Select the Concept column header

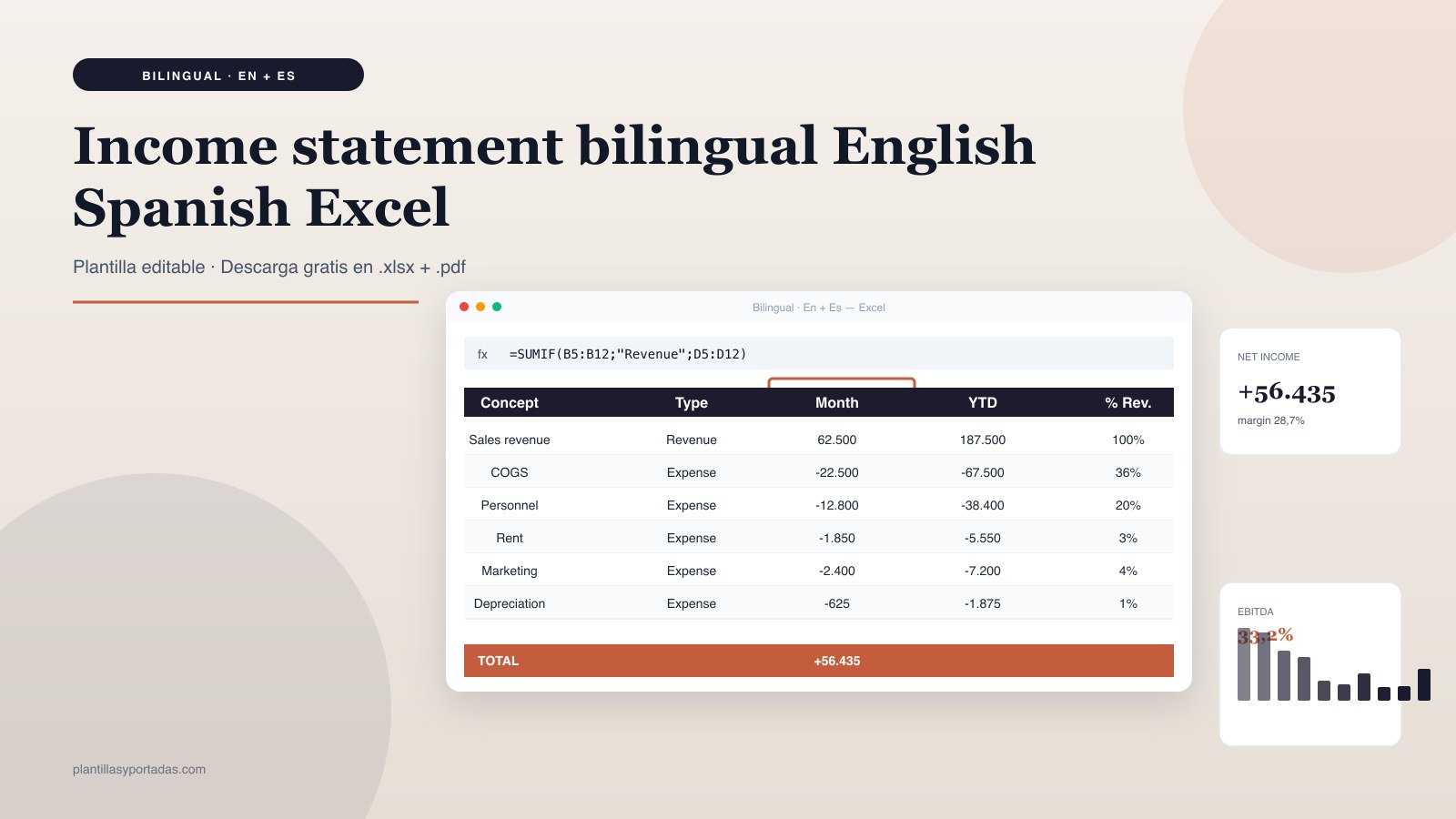(510, 402)
